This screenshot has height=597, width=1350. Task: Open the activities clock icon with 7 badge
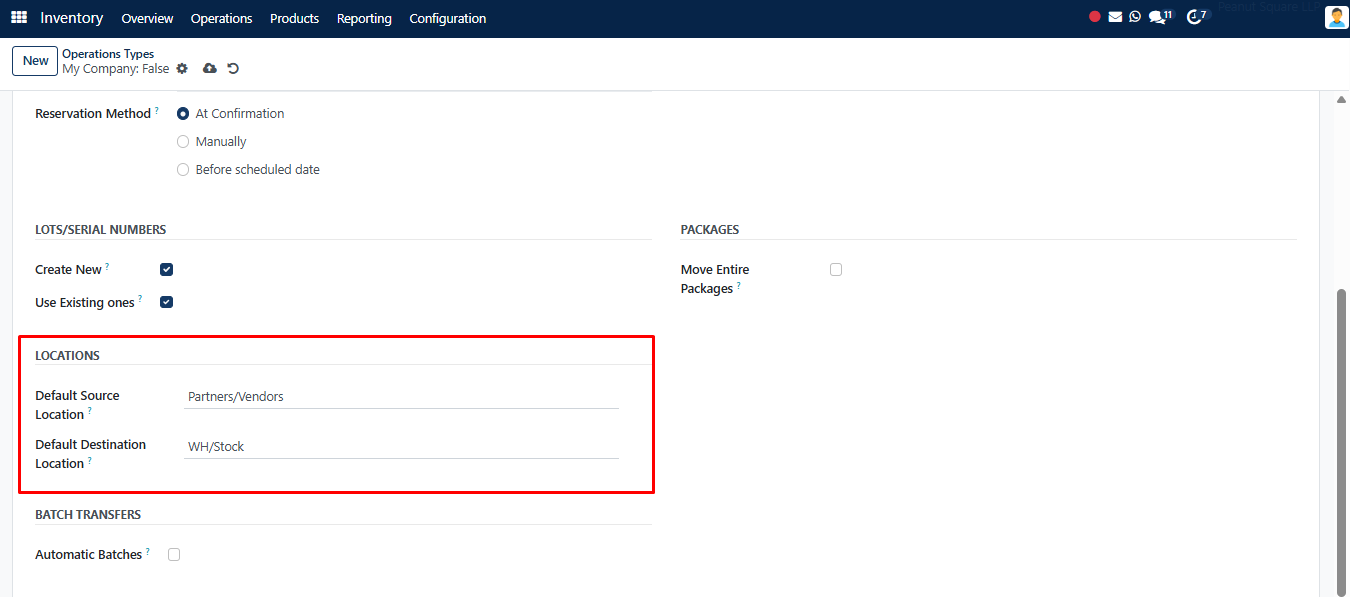click(1194, 17)
